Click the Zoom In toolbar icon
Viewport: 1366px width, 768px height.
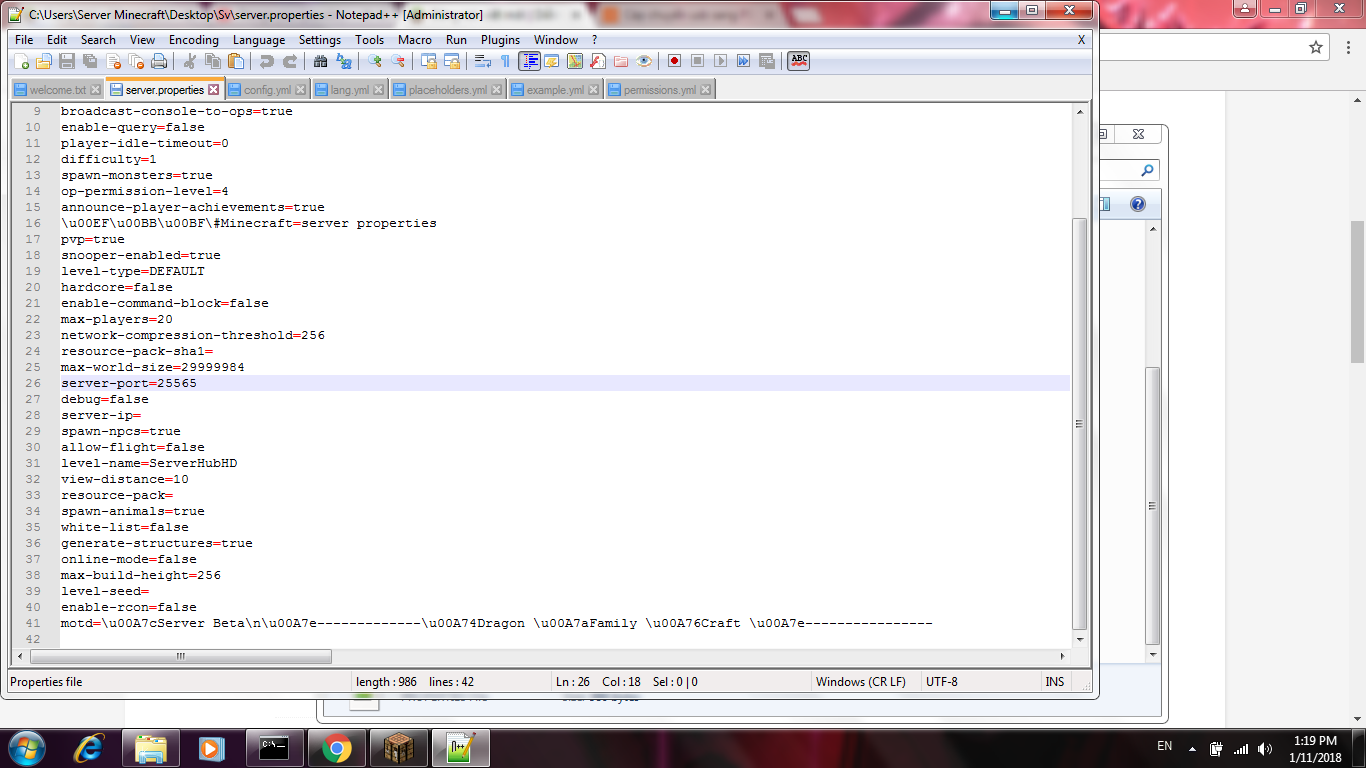pyautogui.click(x=375, y=61)
